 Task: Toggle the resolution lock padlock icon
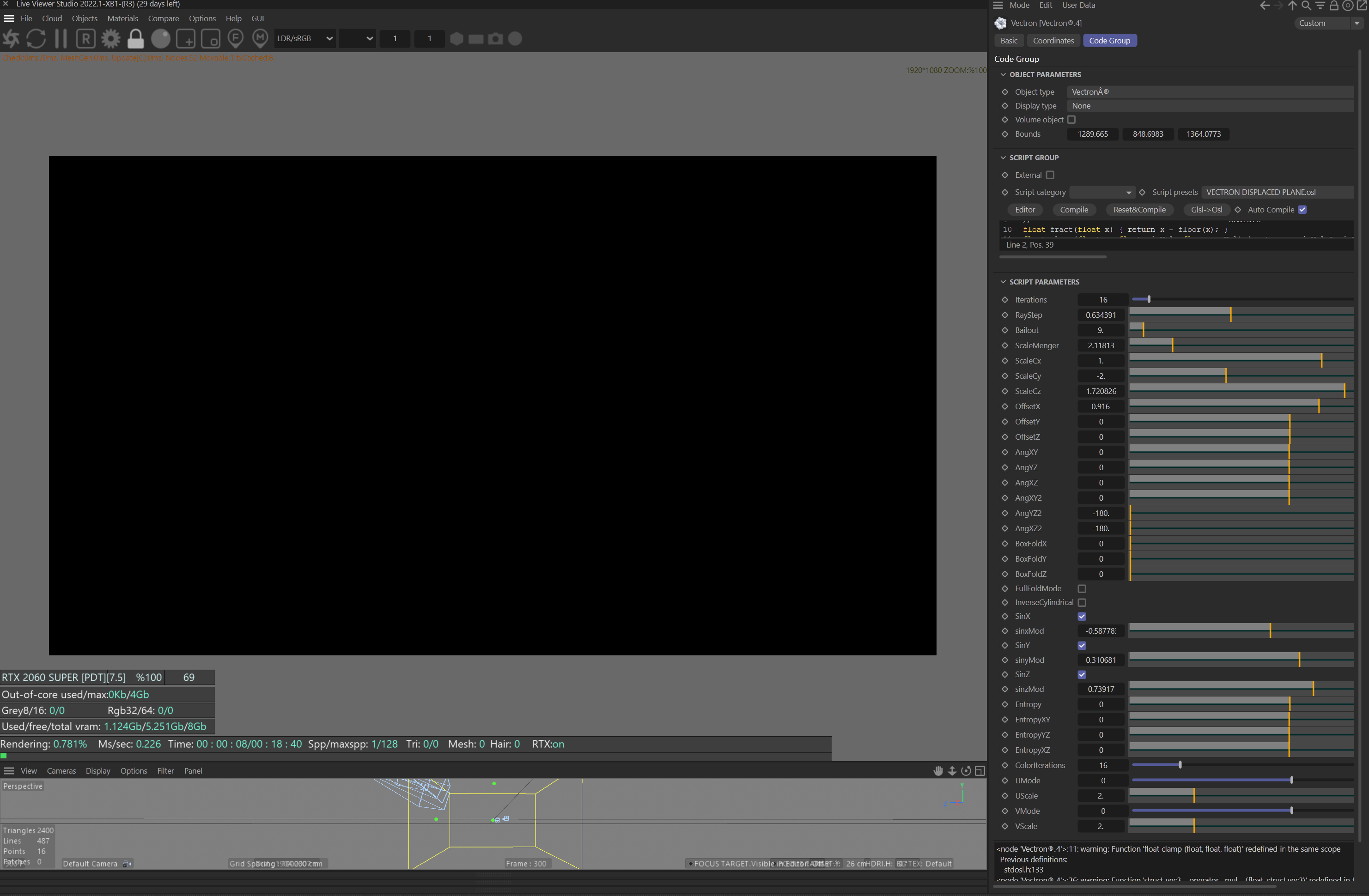135,38
